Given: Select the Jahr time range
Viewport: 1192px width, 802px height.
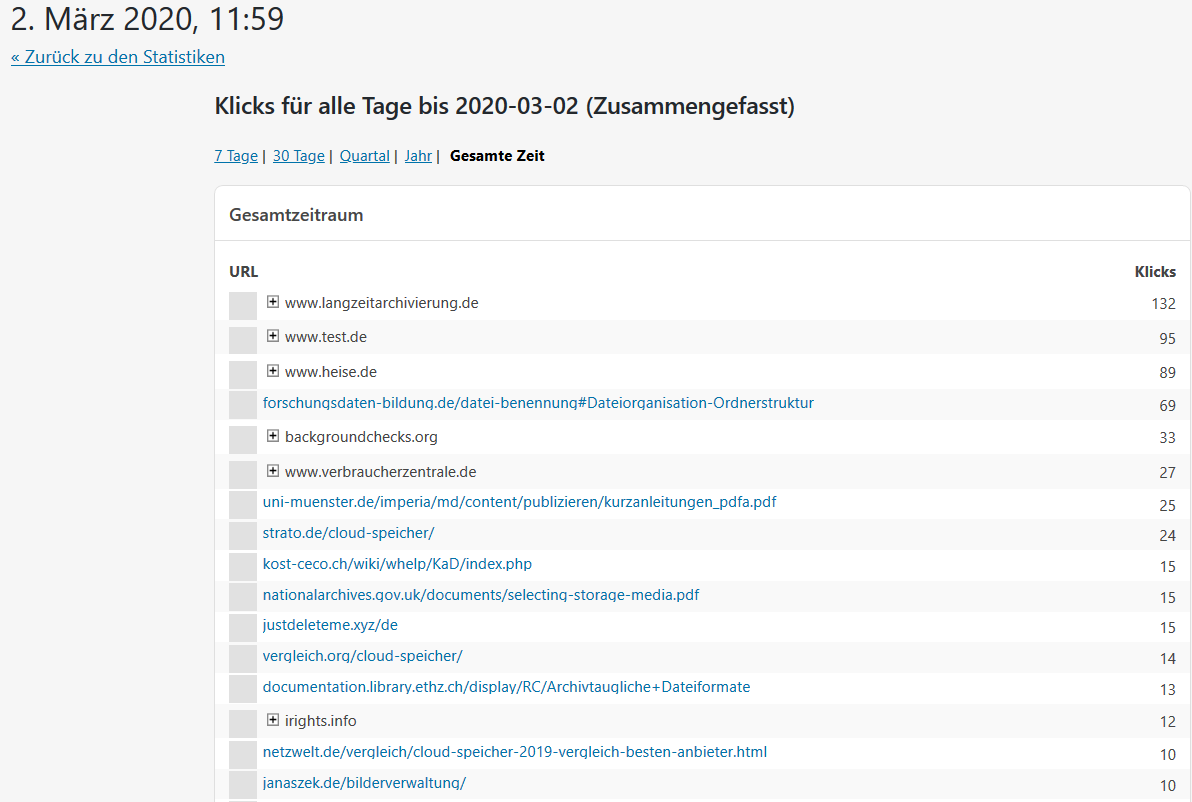Looking at the screenshot, I should [x=418, y=156].
